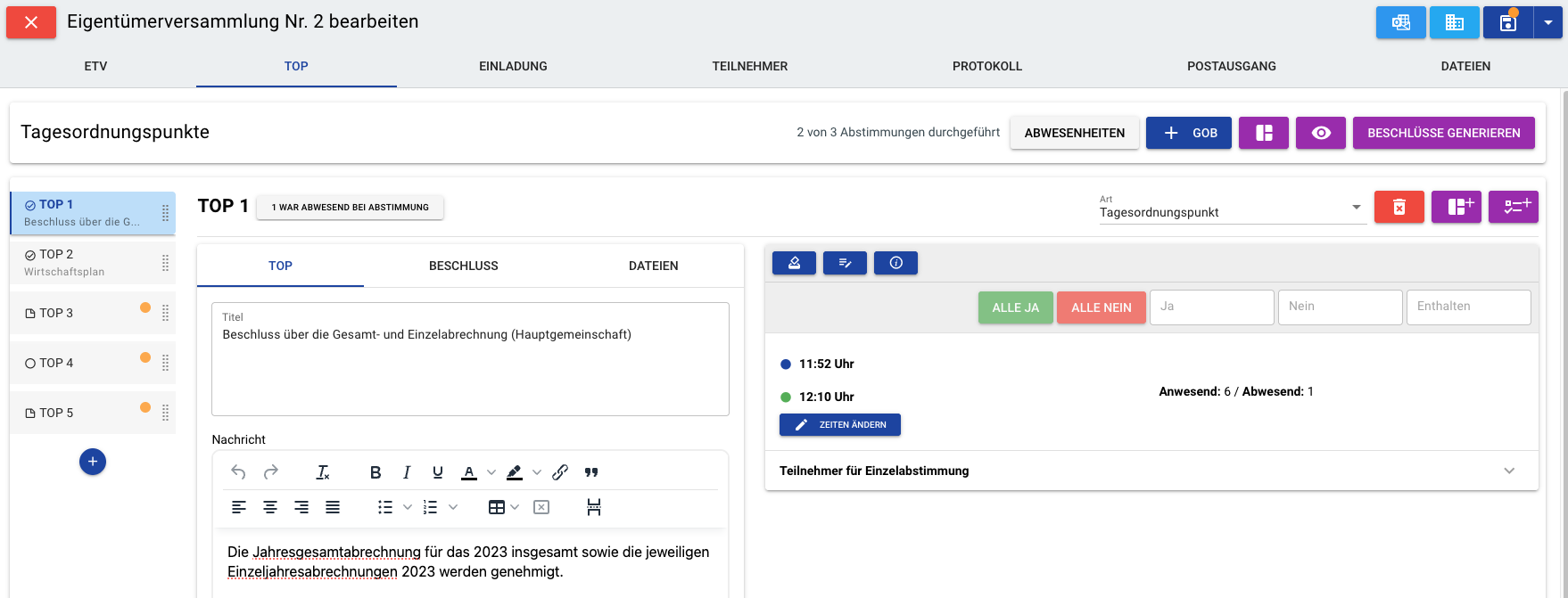This screenshot has height=598, width=1568.
Task: Close the Eigentümerversammlung editor with red X
Action: 31,22
